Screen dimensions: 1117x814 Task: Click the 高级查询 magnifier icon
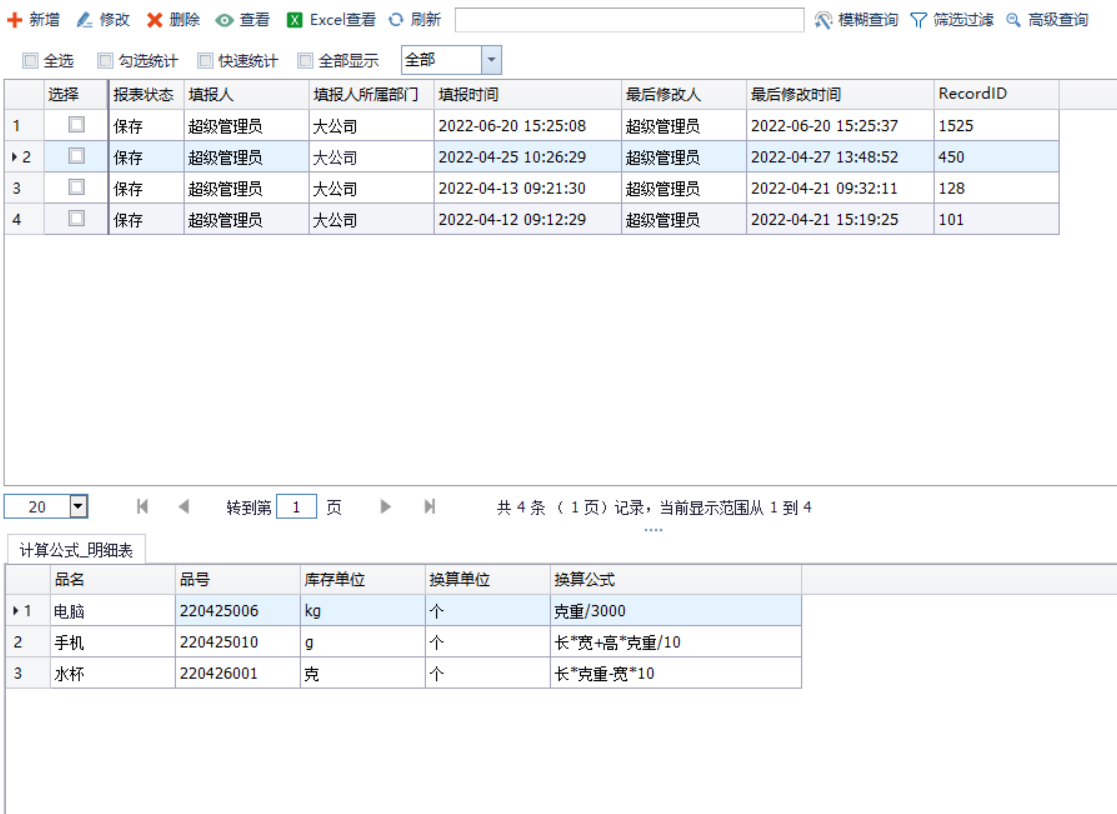click(1014, 20)
